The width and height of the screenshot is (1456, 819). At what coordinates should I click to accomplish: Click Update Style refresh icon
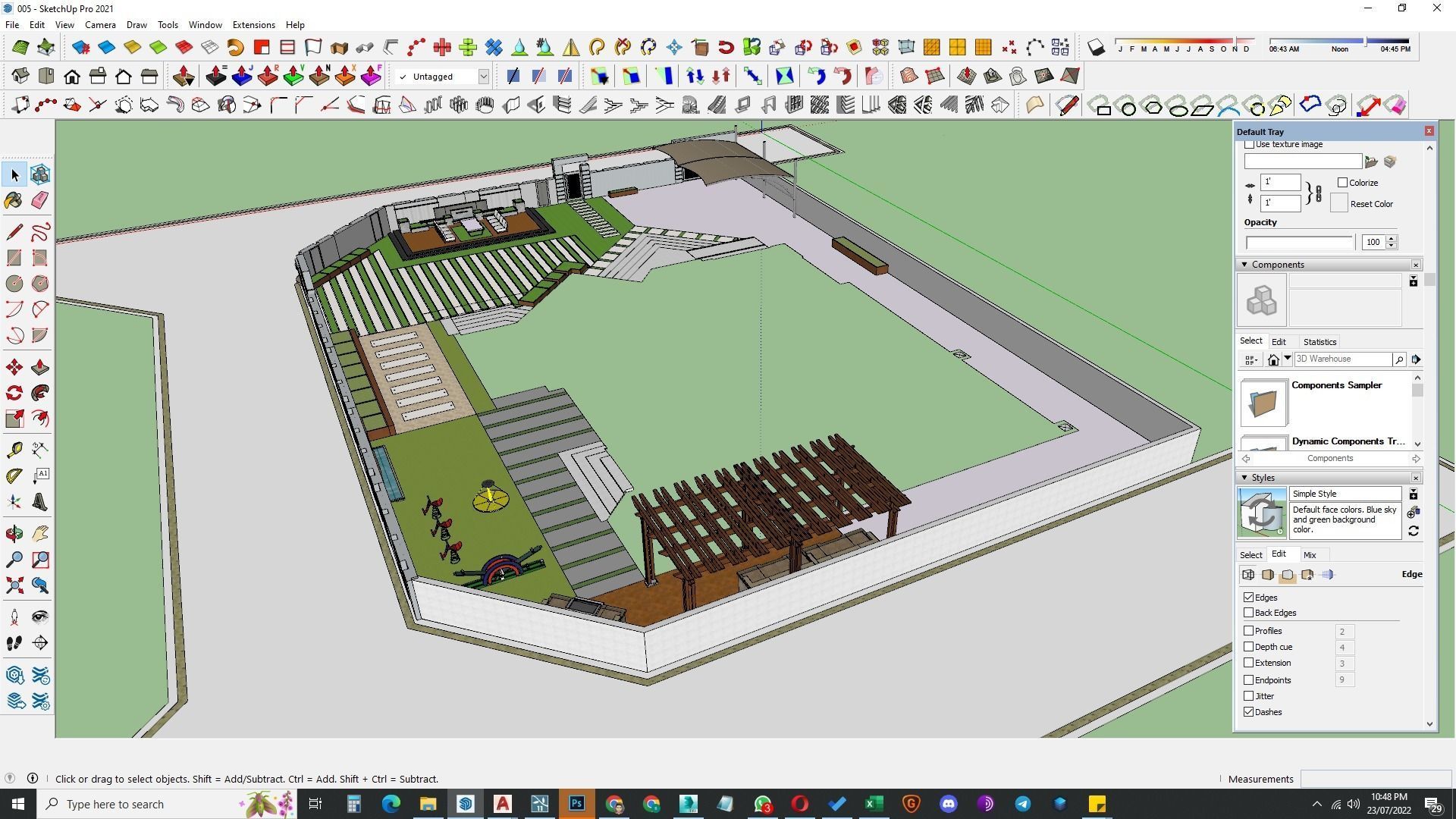tap(1414, 532)
